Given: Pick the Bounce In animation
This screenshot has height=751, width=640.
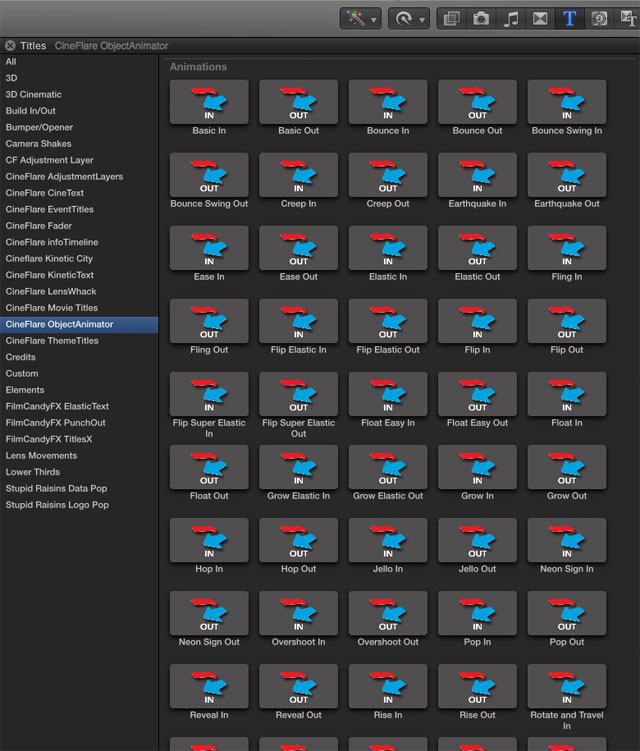Looking at the screenshot, I should (x=388, y=102).
